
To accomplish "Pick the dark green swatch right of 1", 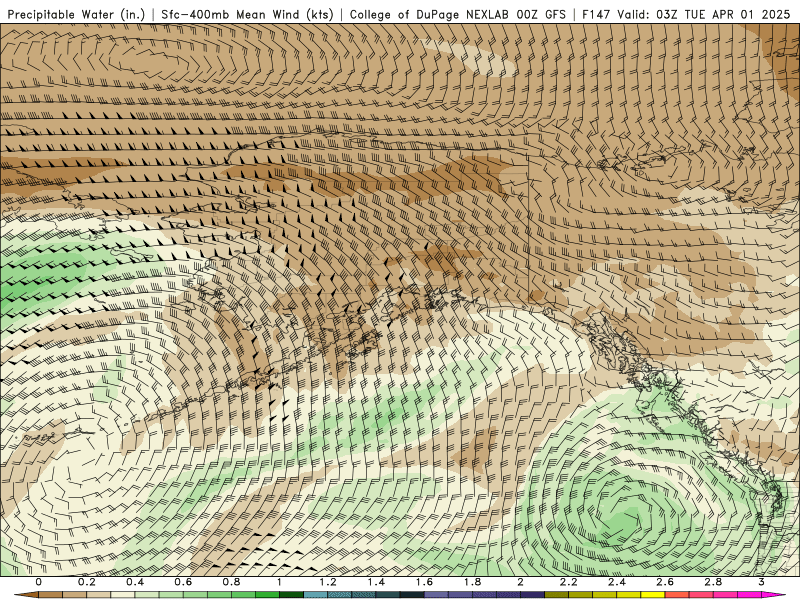I will point(291,594).
